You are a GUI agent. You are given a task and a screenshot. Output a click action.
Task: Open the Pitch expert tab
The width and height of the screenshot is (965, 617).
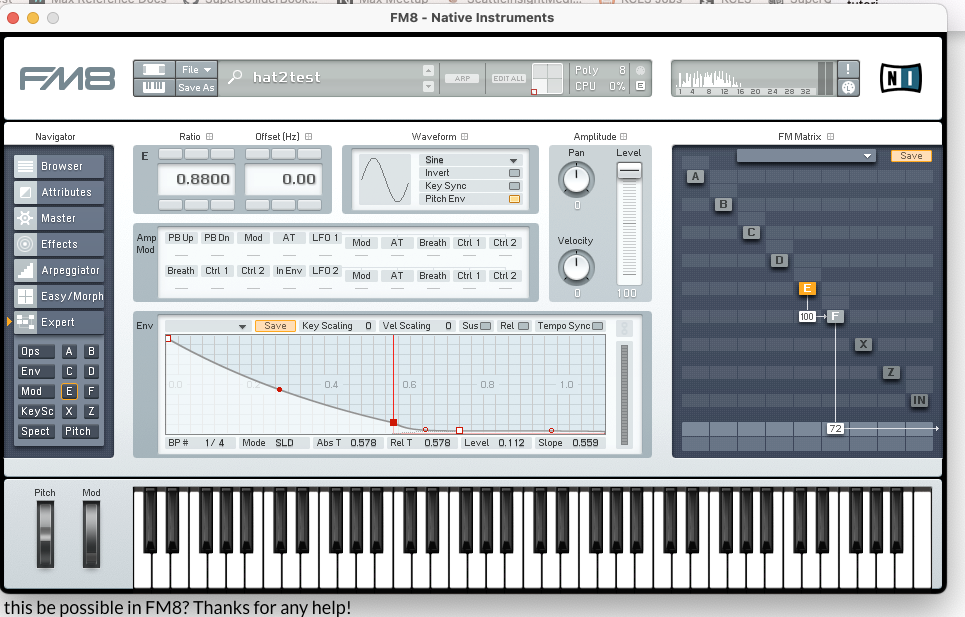pos(79,431)
